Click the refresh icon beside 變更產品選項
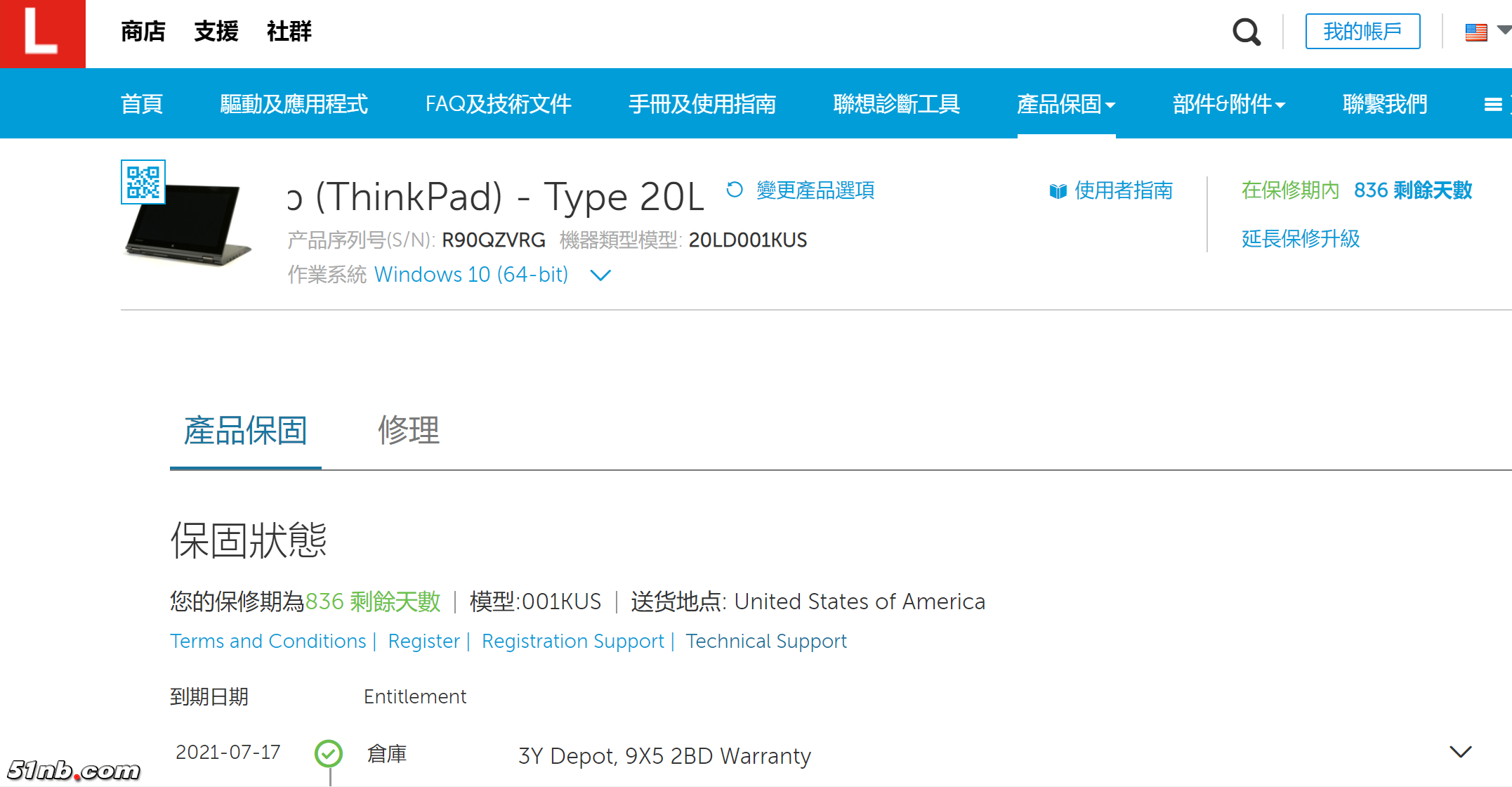Viewport: 1512px width, 787px height. (735, 190)
